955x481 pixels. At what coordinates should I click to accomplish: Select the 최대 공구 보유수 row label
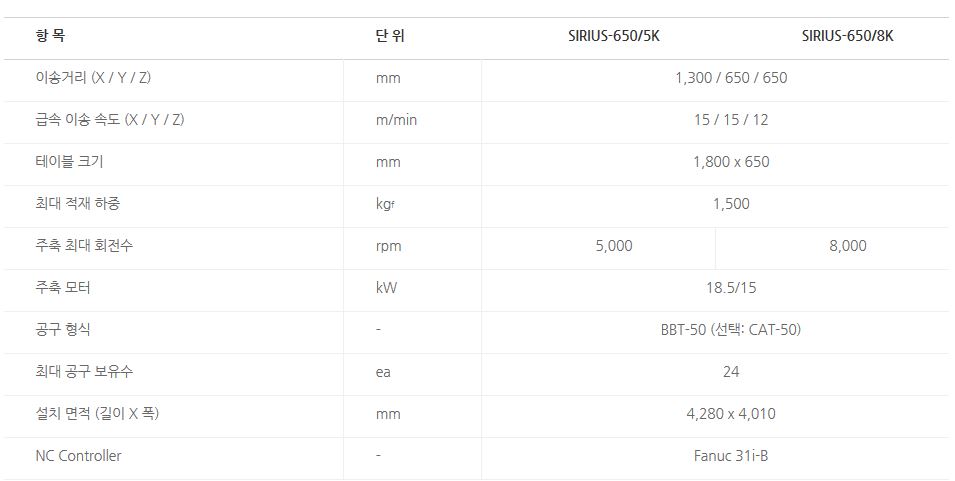83,372
